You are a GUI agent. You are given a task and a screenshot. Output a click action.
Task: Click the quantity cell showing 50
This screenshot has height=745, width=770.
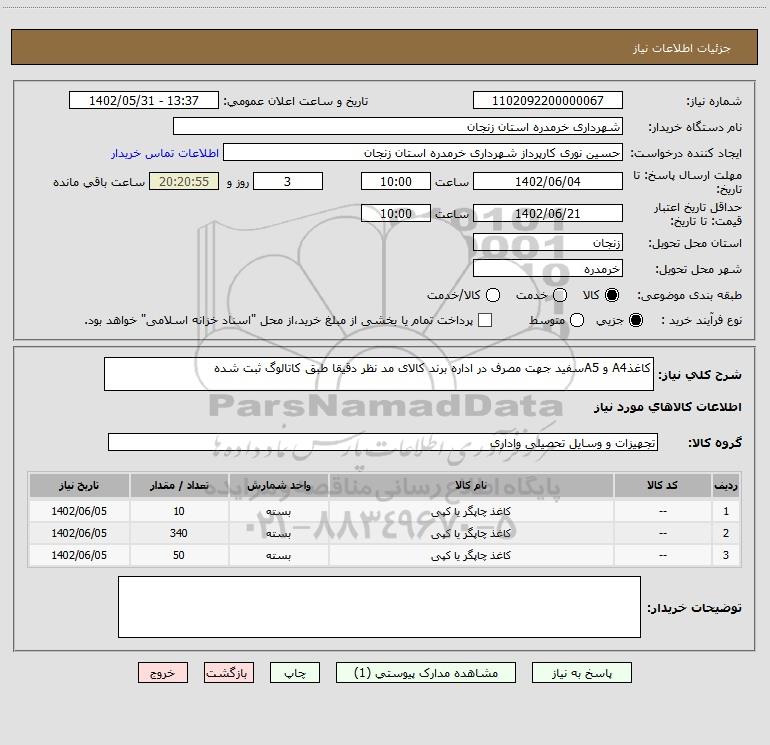point(179,555)
